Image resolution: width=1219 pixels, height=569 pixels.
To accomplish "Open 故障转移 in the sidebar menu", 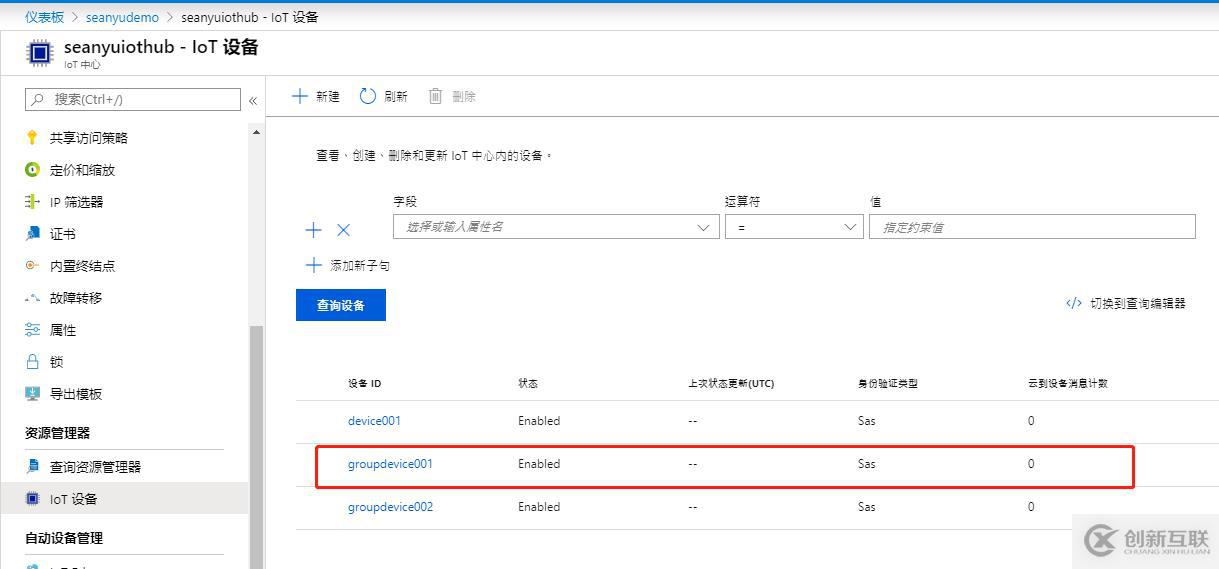I will point(76,298).
